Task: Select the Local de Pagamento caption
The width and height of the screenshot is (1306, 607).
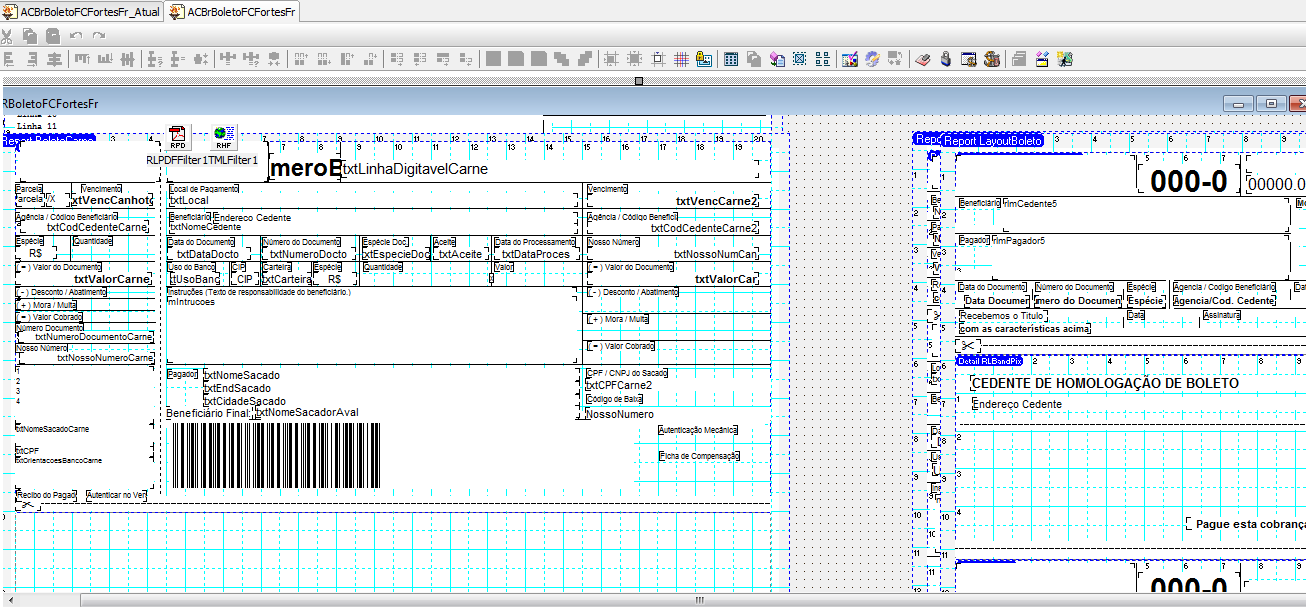Action: (204, 188)
